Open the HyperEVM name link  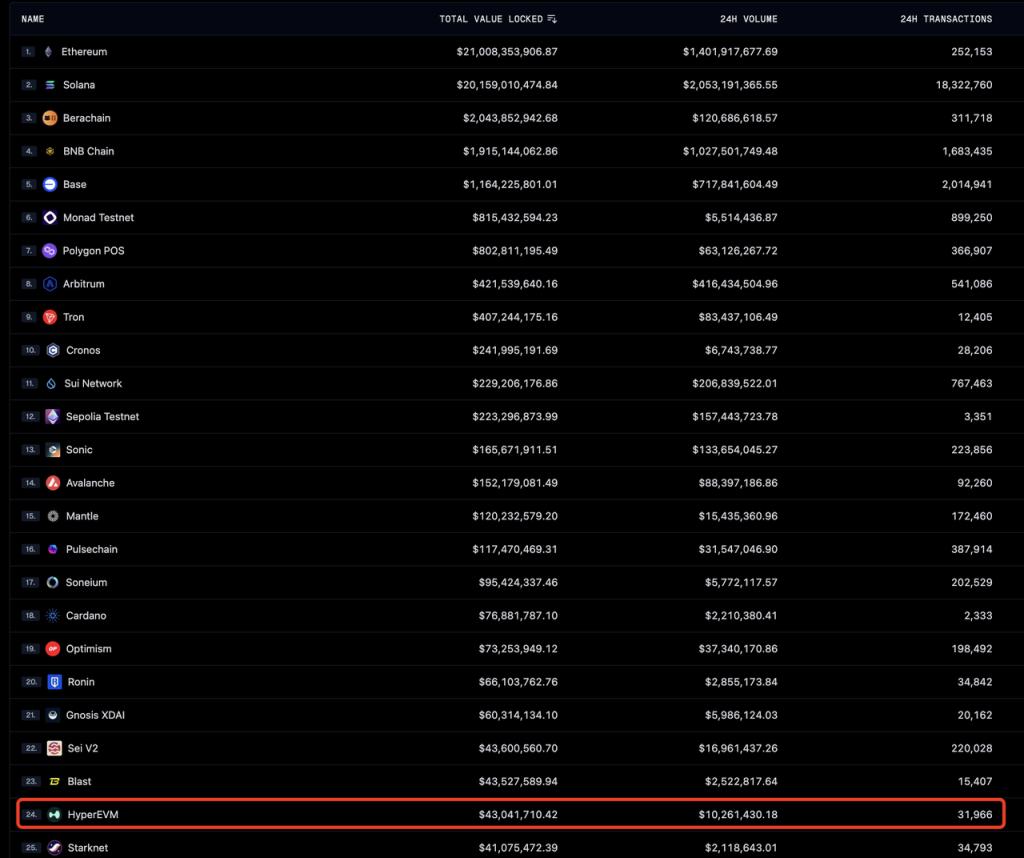point(93,815)
